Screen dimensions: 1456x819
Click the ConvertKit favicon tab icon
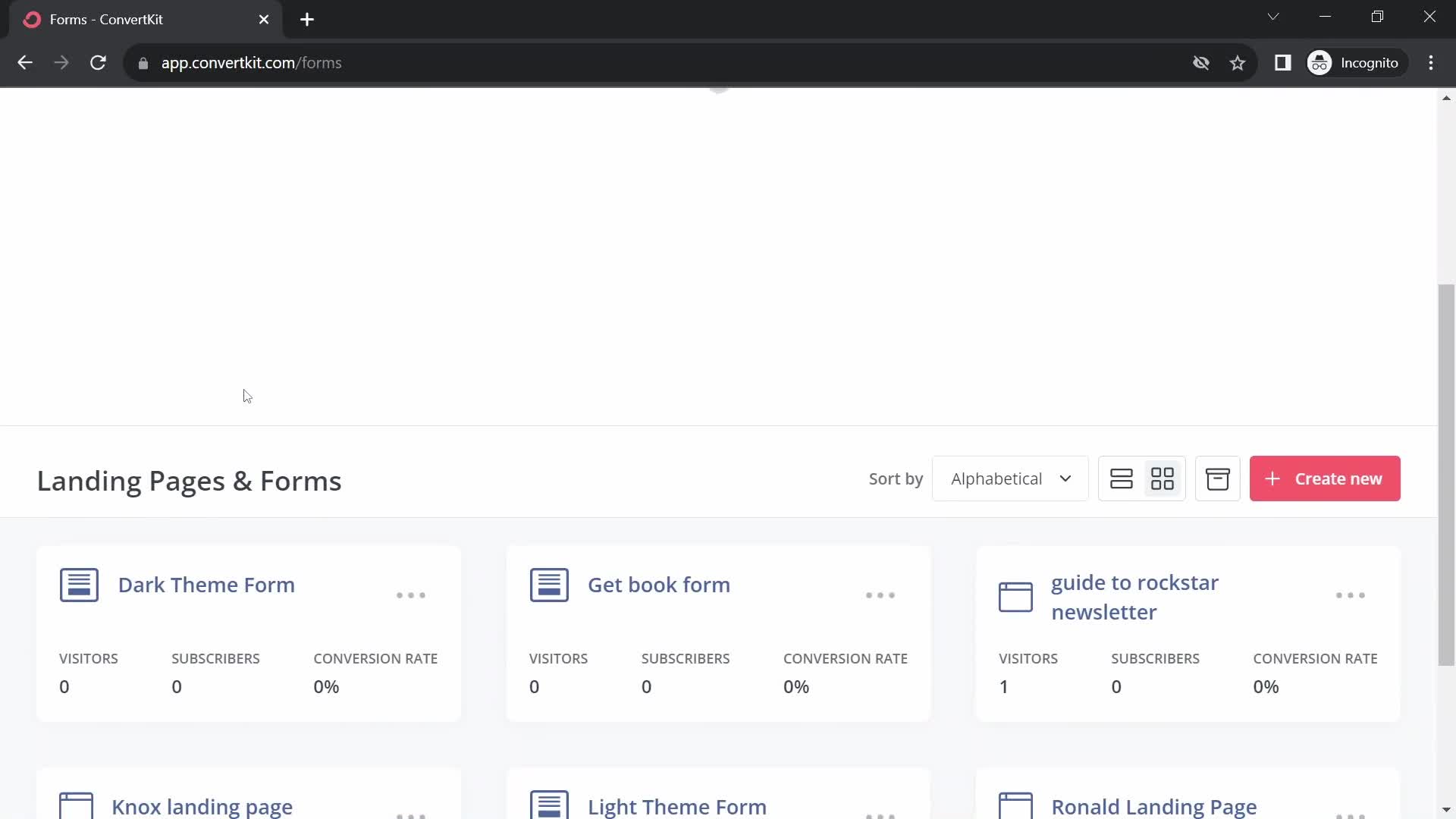click(x=32, y=19)
